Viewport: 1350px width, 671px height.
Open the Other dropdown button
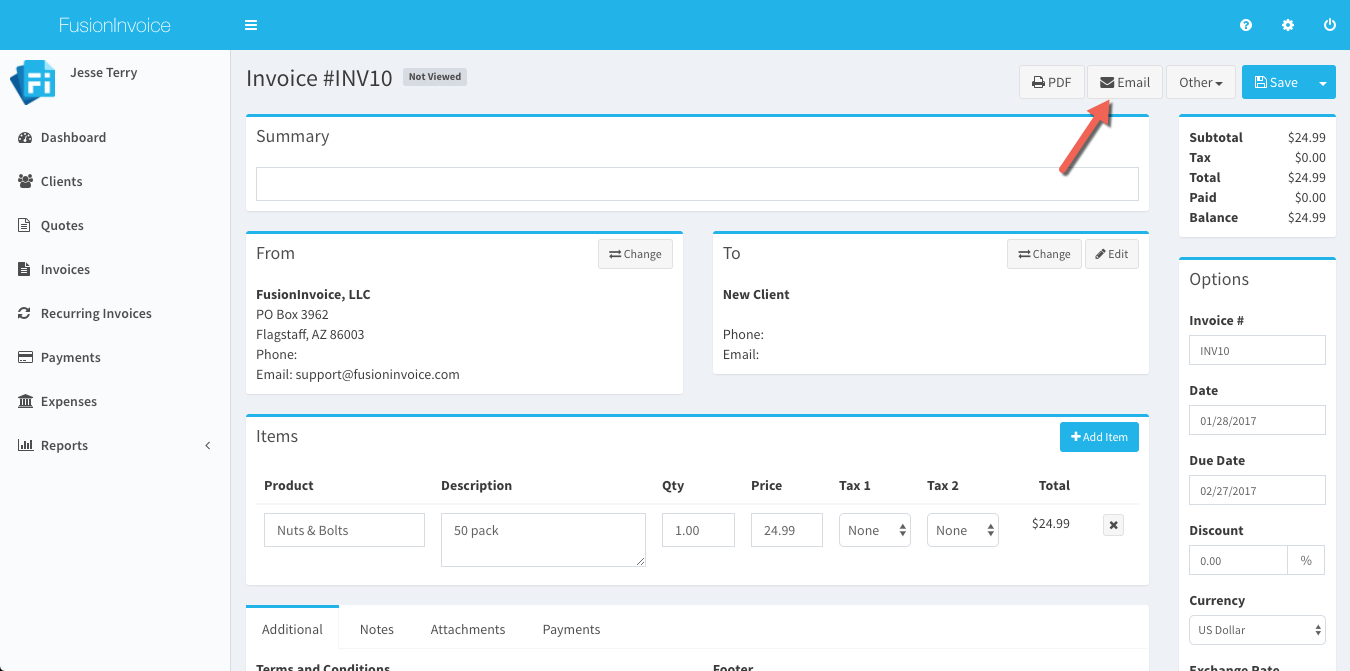(x=1200, y=82)
